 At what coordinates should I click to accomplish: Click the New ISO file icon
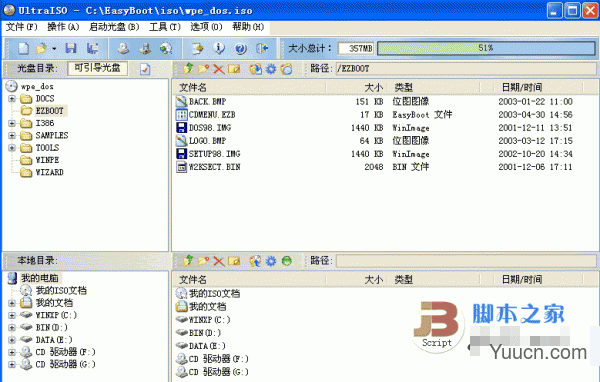point(23,48)
